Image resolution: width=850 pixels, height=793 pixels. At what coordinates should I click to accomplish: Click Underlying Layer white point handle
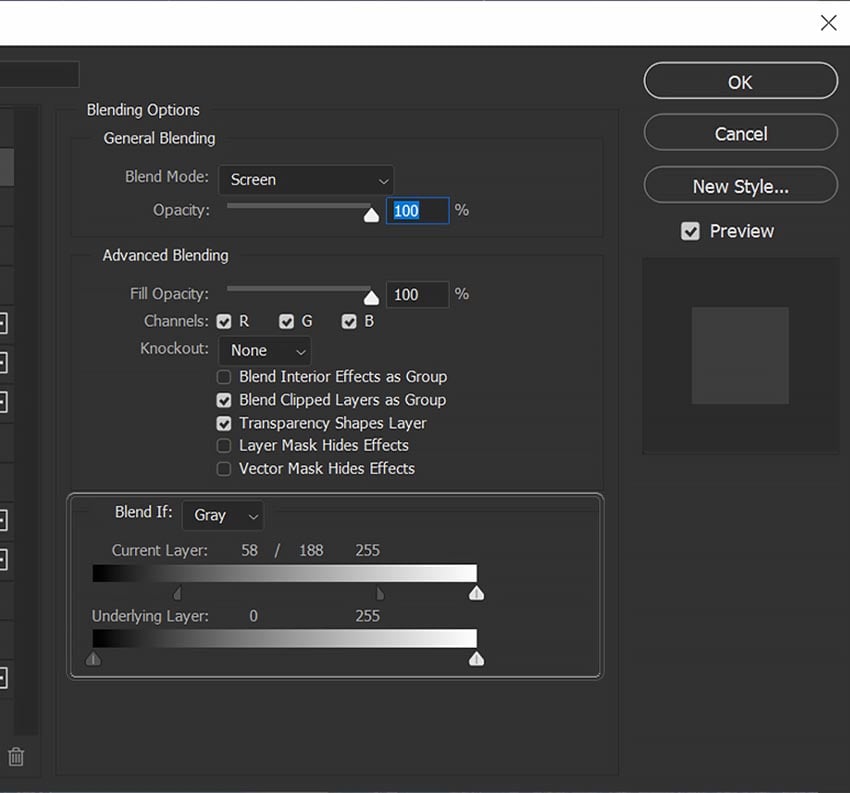tap(476, 659)
